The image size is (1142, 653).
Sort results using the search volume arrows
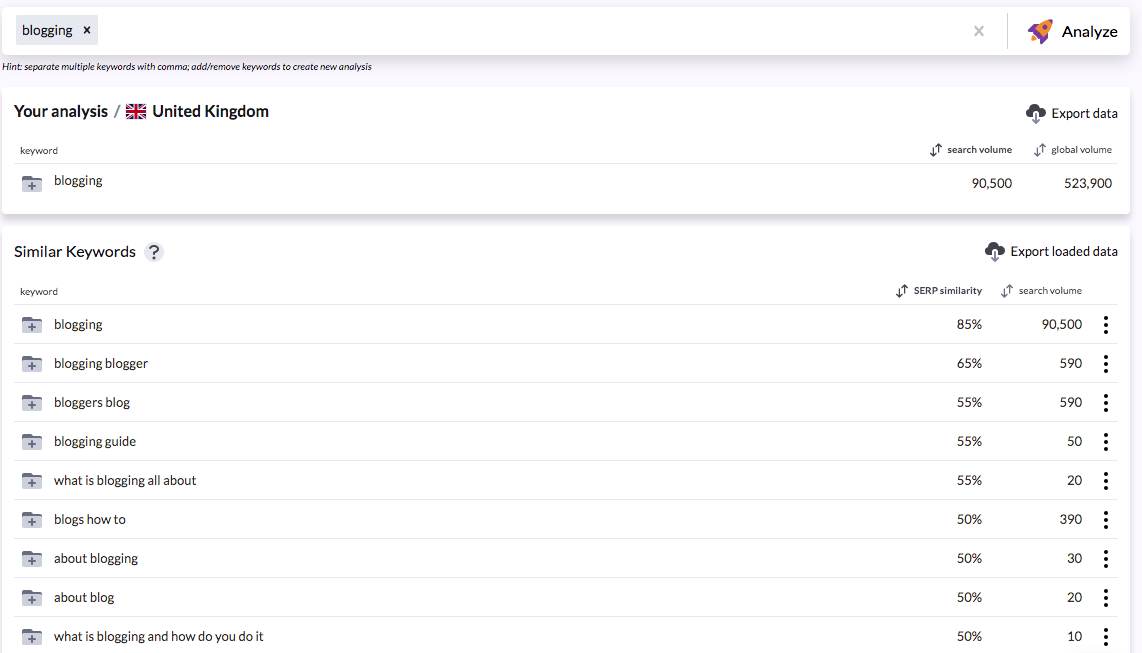(934, 149)
